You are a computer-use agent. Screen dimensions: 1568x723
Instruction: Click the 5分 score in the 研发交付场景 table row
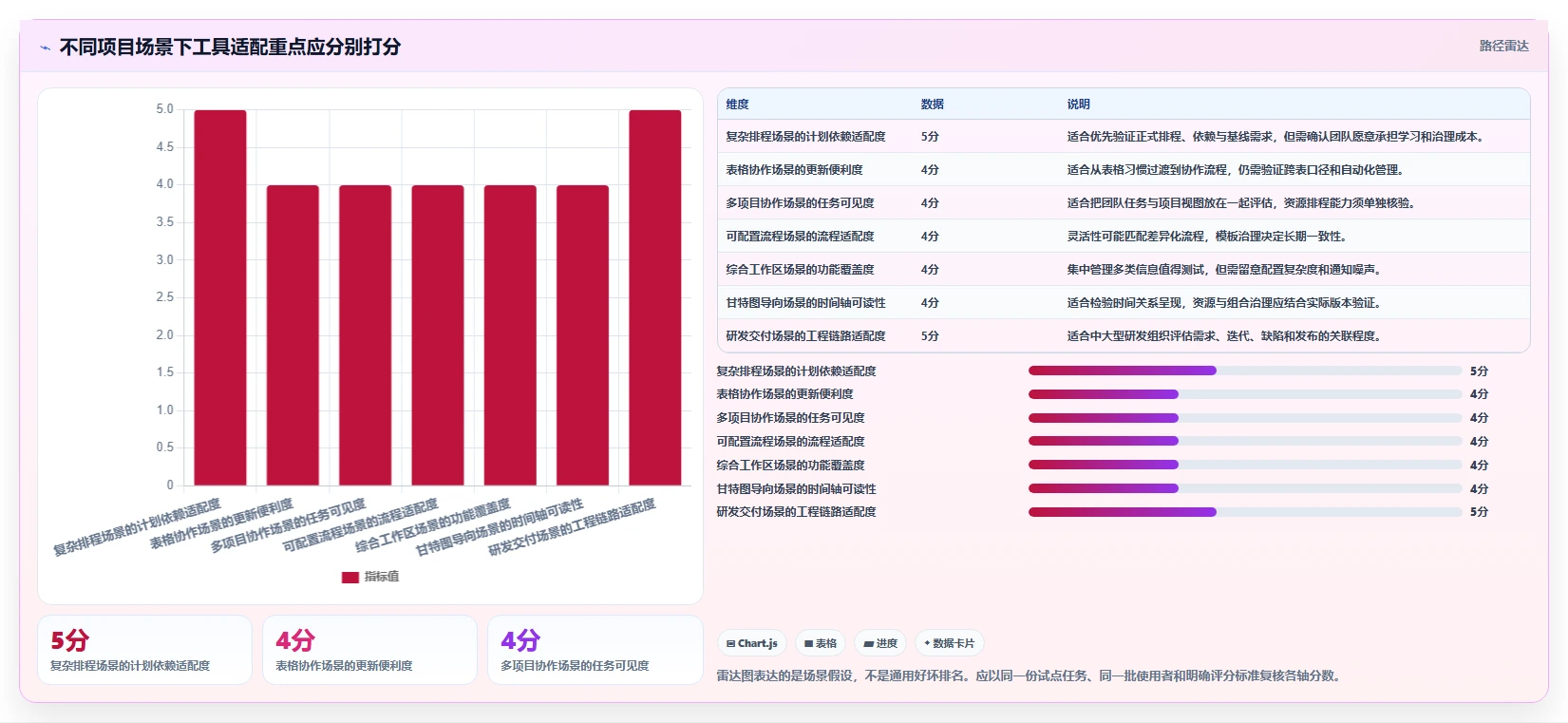(930, 336)
